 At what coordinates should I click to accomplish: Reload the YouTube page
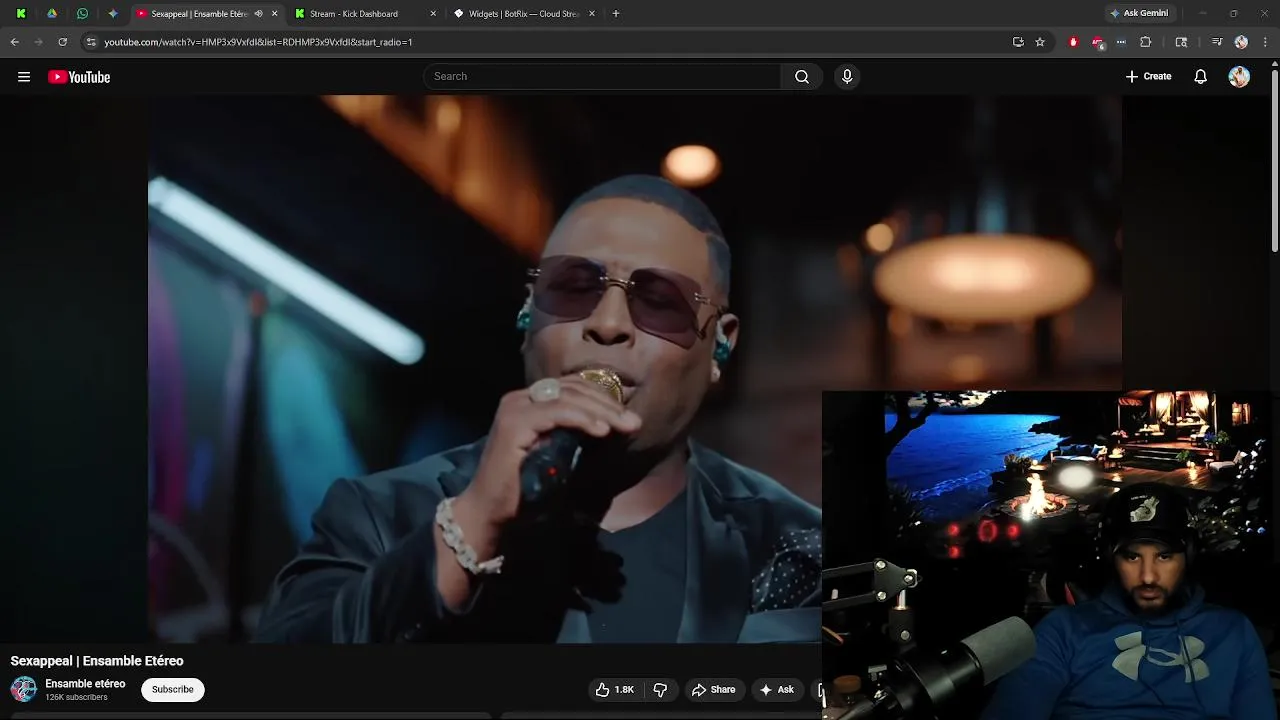(x=62, y=42)
